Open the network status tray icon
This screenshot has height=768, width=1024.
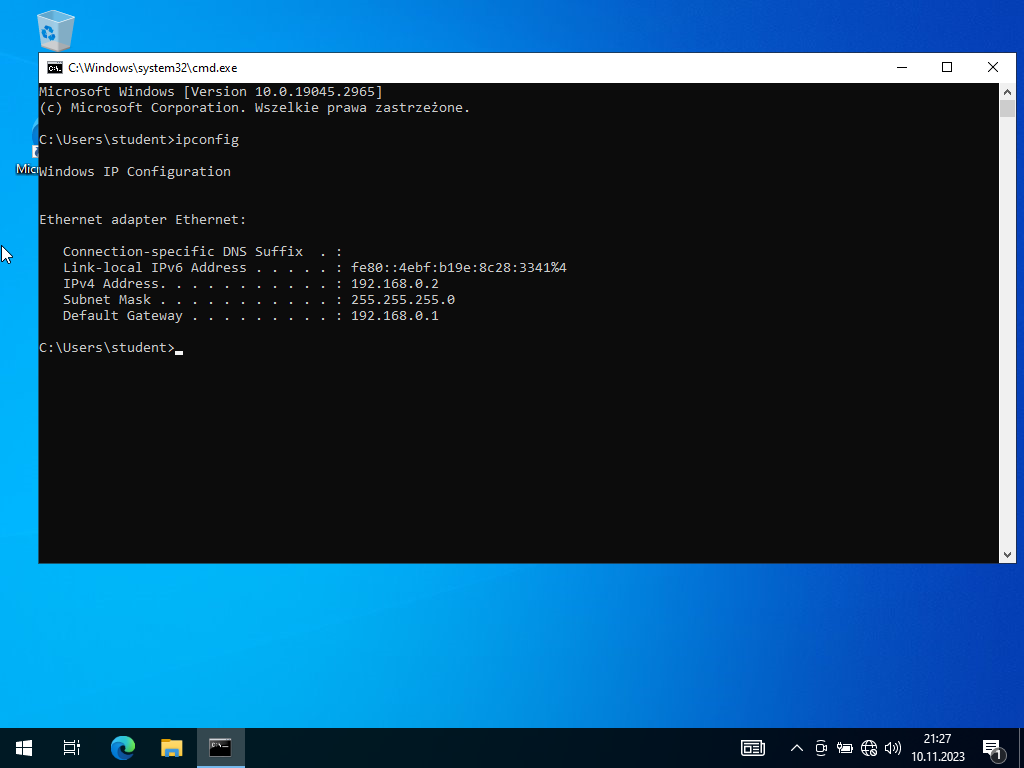coord(869,748)
